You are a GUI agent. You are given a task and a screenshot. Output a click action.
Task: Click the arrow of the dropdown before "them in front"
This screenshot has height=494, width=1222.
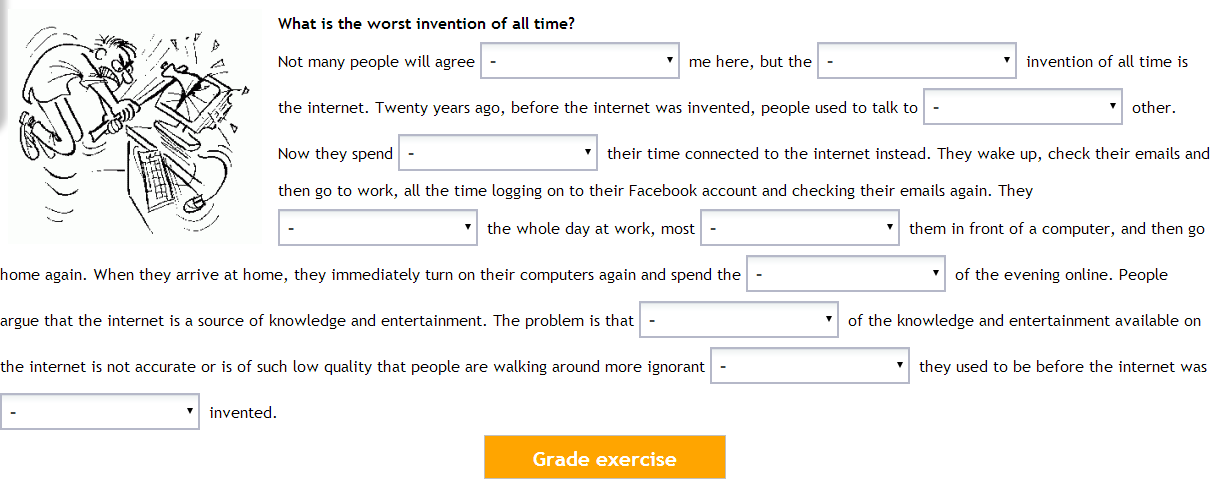pyautogui.click(x=890, y=228)
